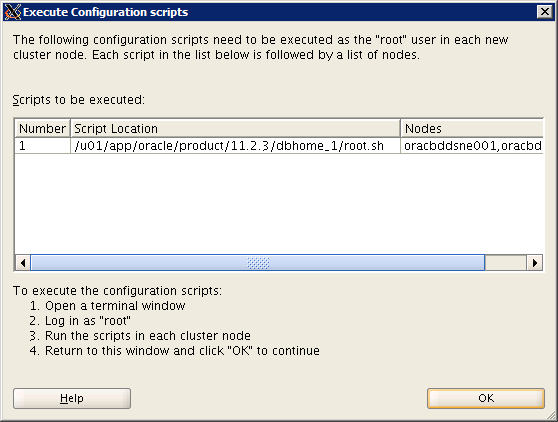This screenshot has height=422, width=558.
Task: Click the X11 window icon in title bar
Action: click(x=13, y=12)
